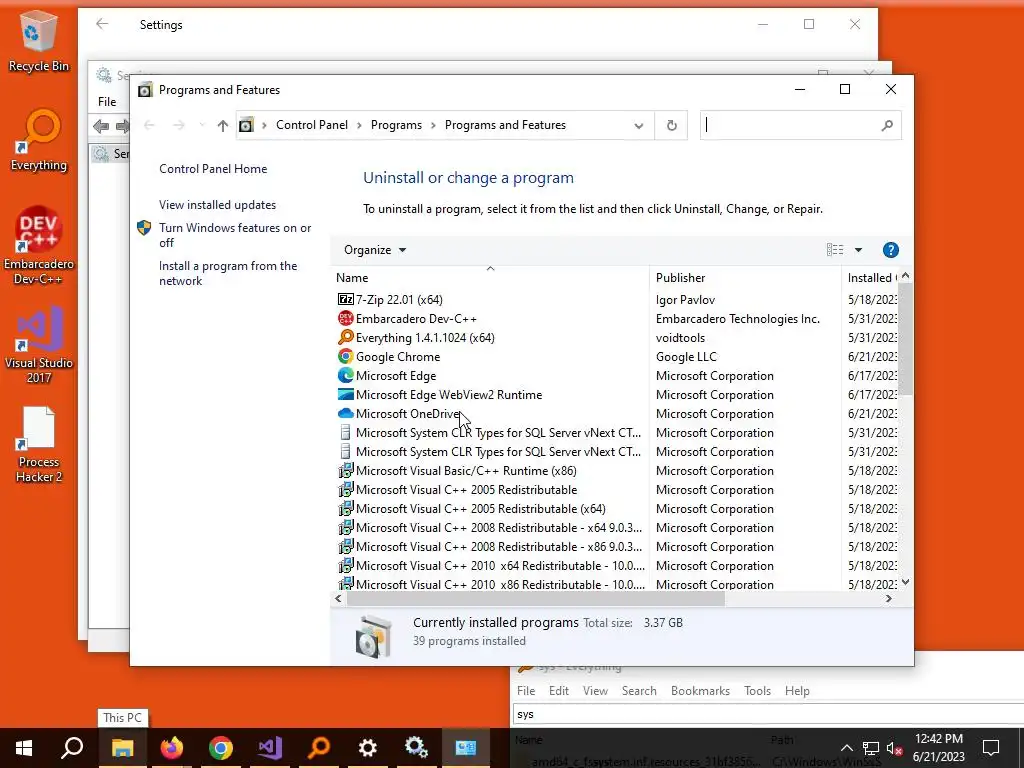Open the Edit menu in the Everything window

(558, 691)
